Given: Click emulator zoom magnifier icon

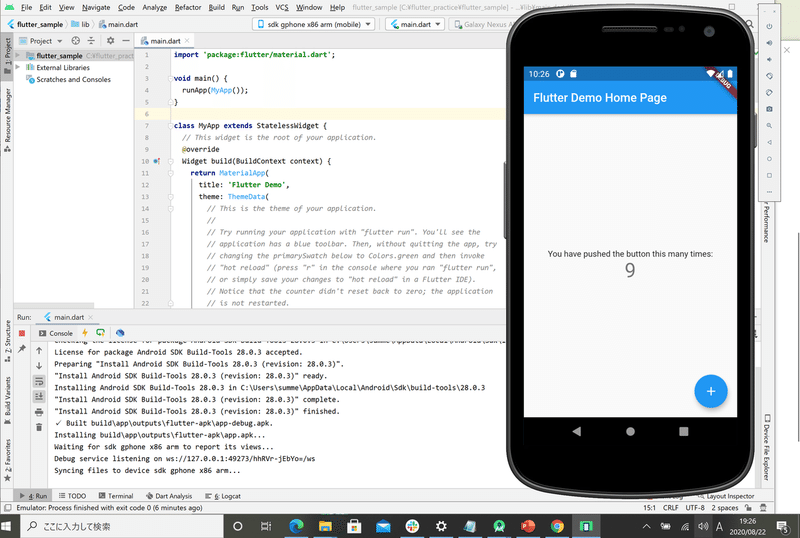Looking at the screenshot, I should (769, 126).
